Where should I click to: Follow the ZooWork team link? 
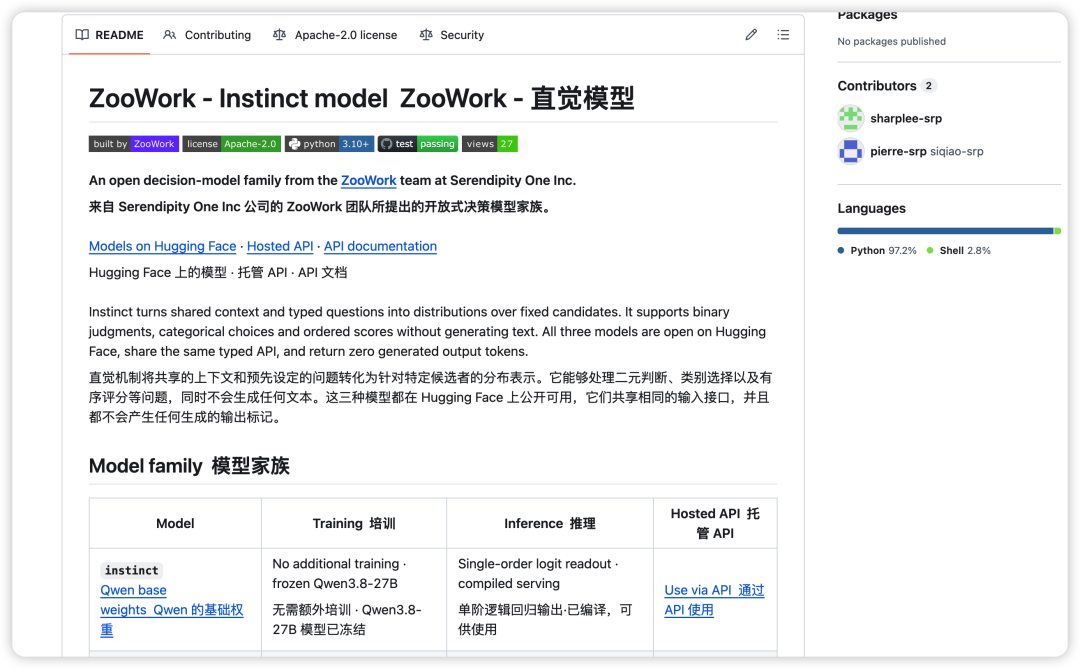pos(368,181)
